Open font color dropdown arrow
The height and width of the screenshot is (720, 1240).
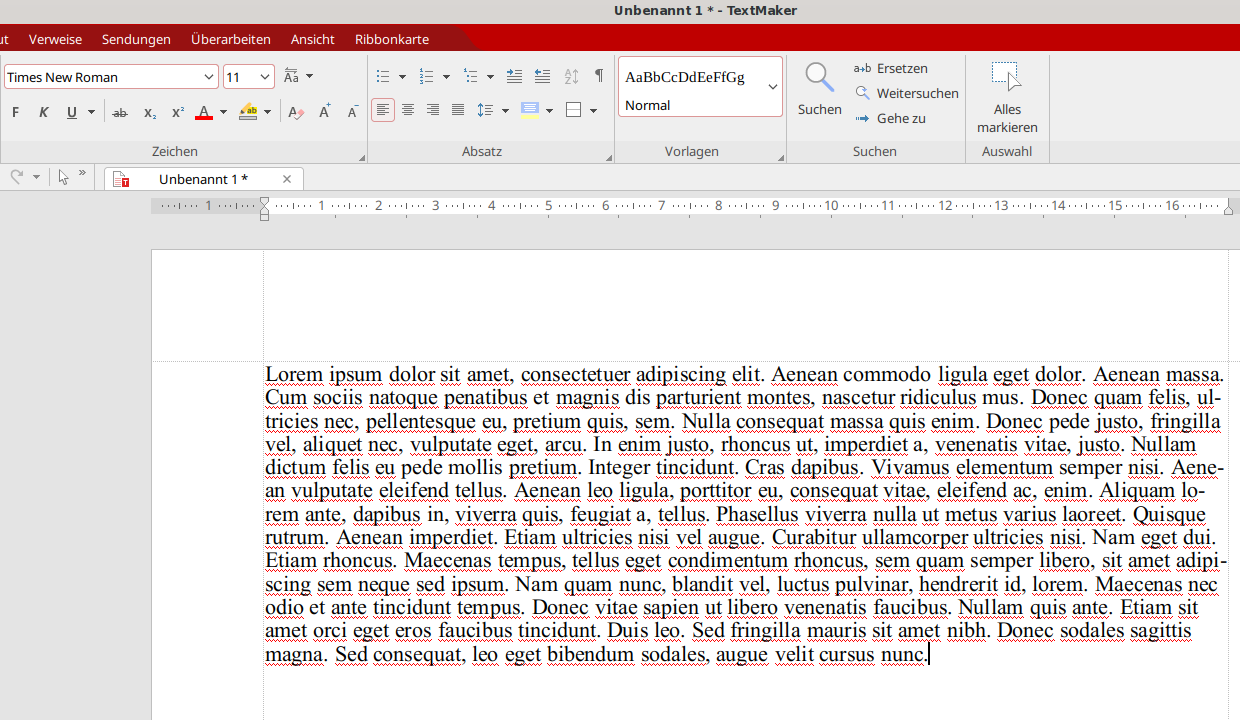click(223, 112)
